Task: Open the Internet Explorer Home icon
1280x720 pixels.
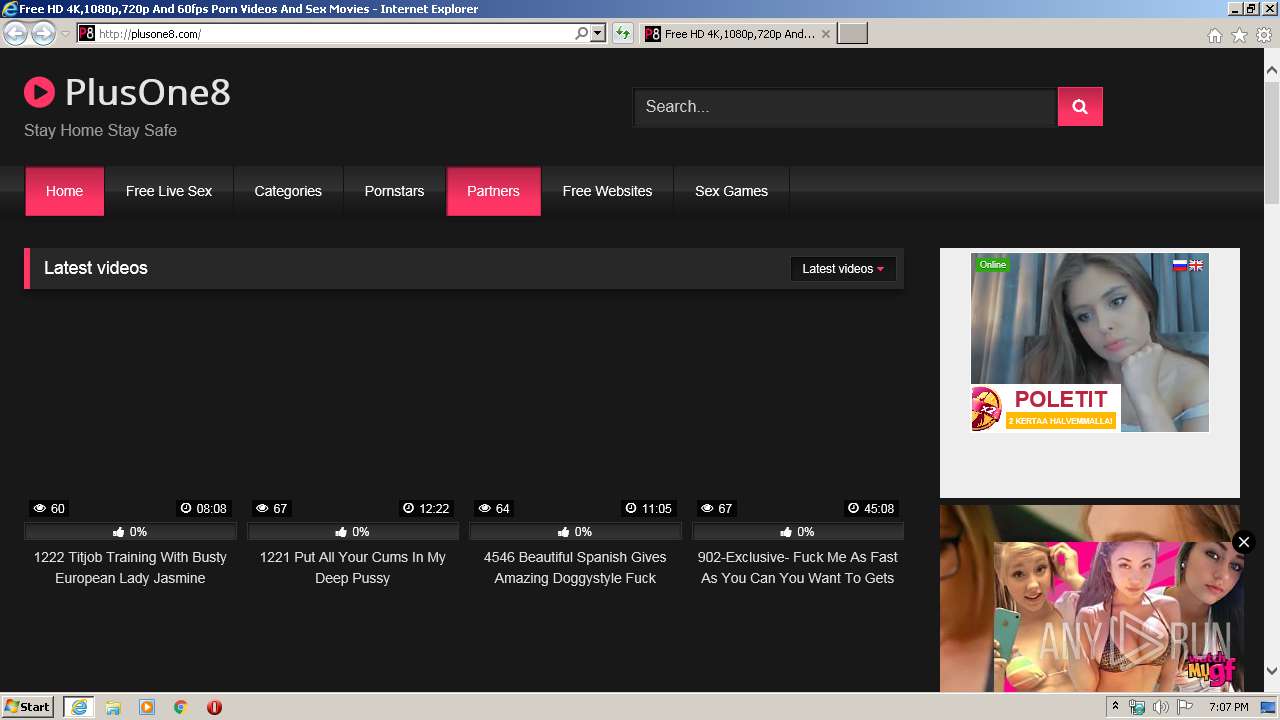Action: click(1214, 35)
